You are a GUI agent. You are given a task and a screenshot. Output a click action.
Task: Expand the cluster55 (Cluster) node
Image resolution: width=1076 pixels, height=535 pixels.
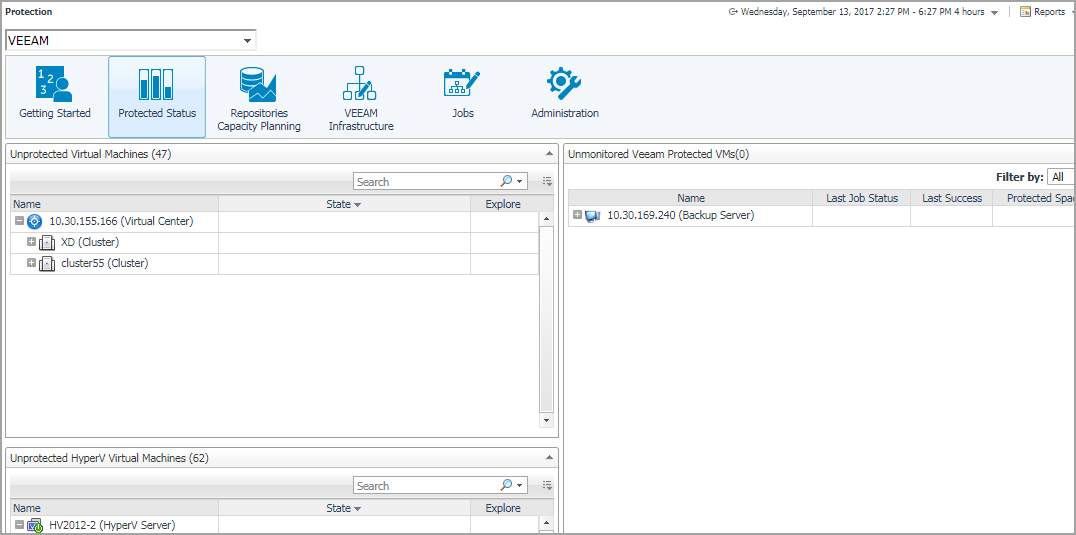pos(31,263)
